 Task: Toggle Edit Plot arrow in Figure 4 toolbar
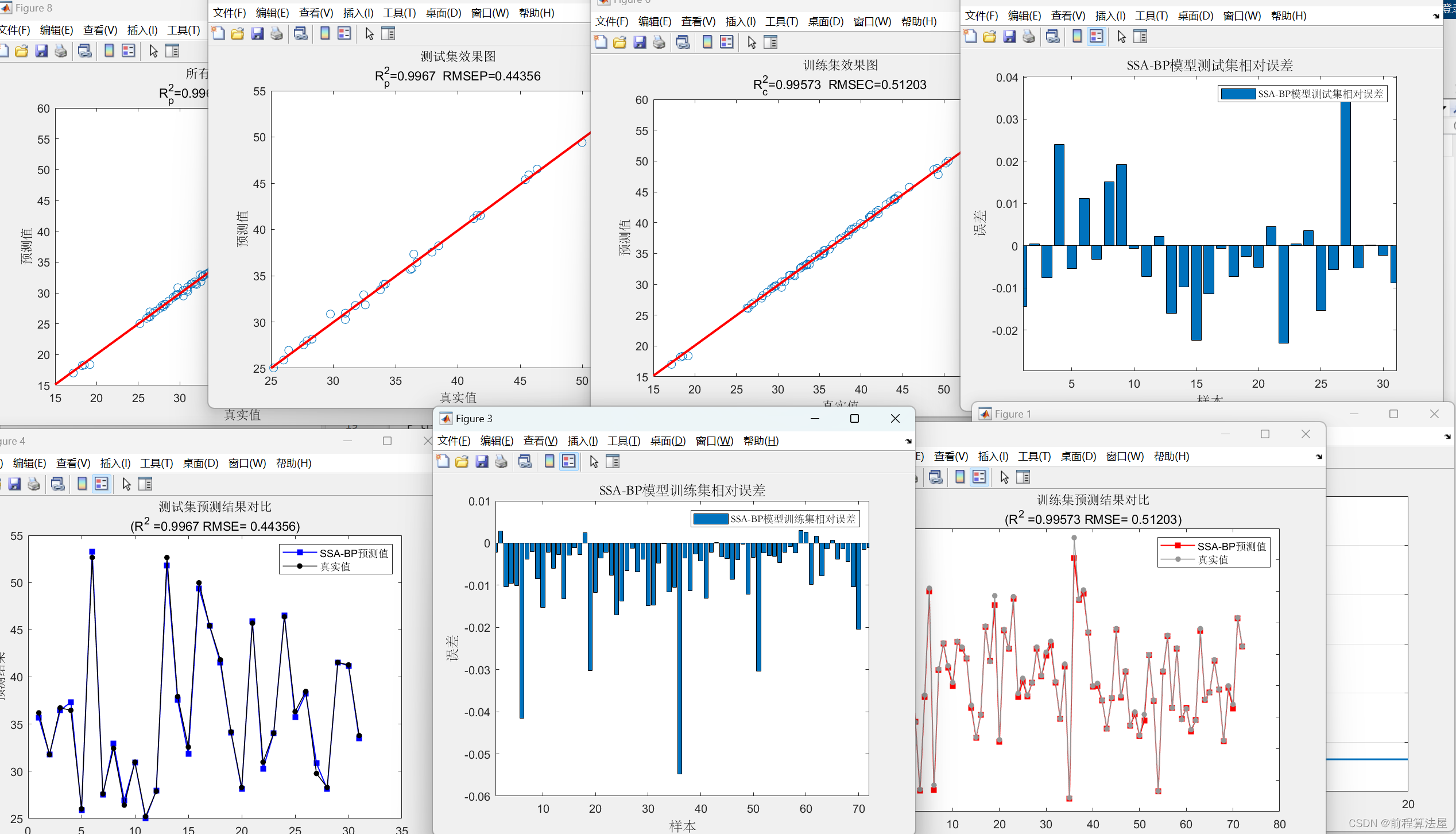point(126,484)
